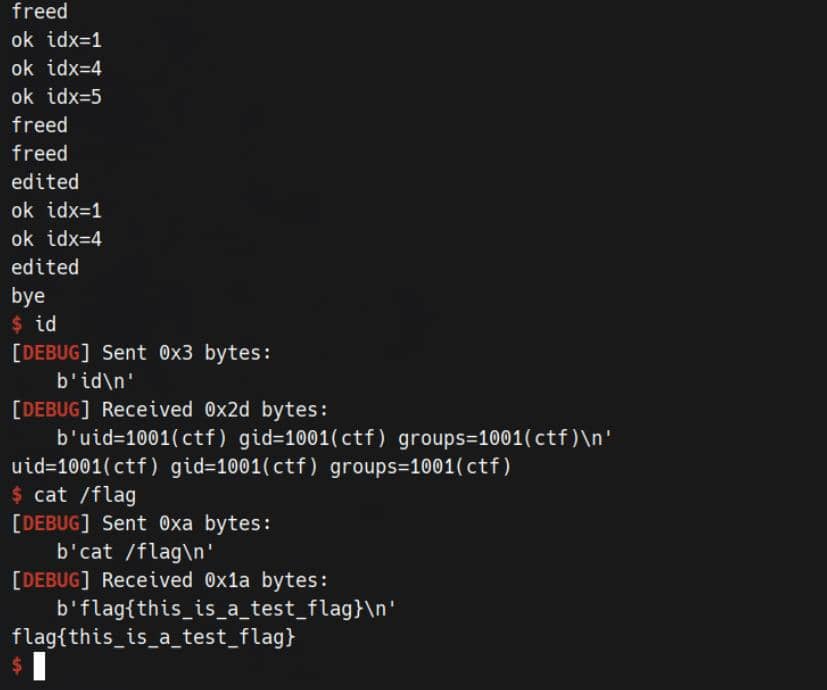This screenshot has height=690, width=827.
Task: Click the "edited" line just above "bye"
Action: tap(45, 267)
